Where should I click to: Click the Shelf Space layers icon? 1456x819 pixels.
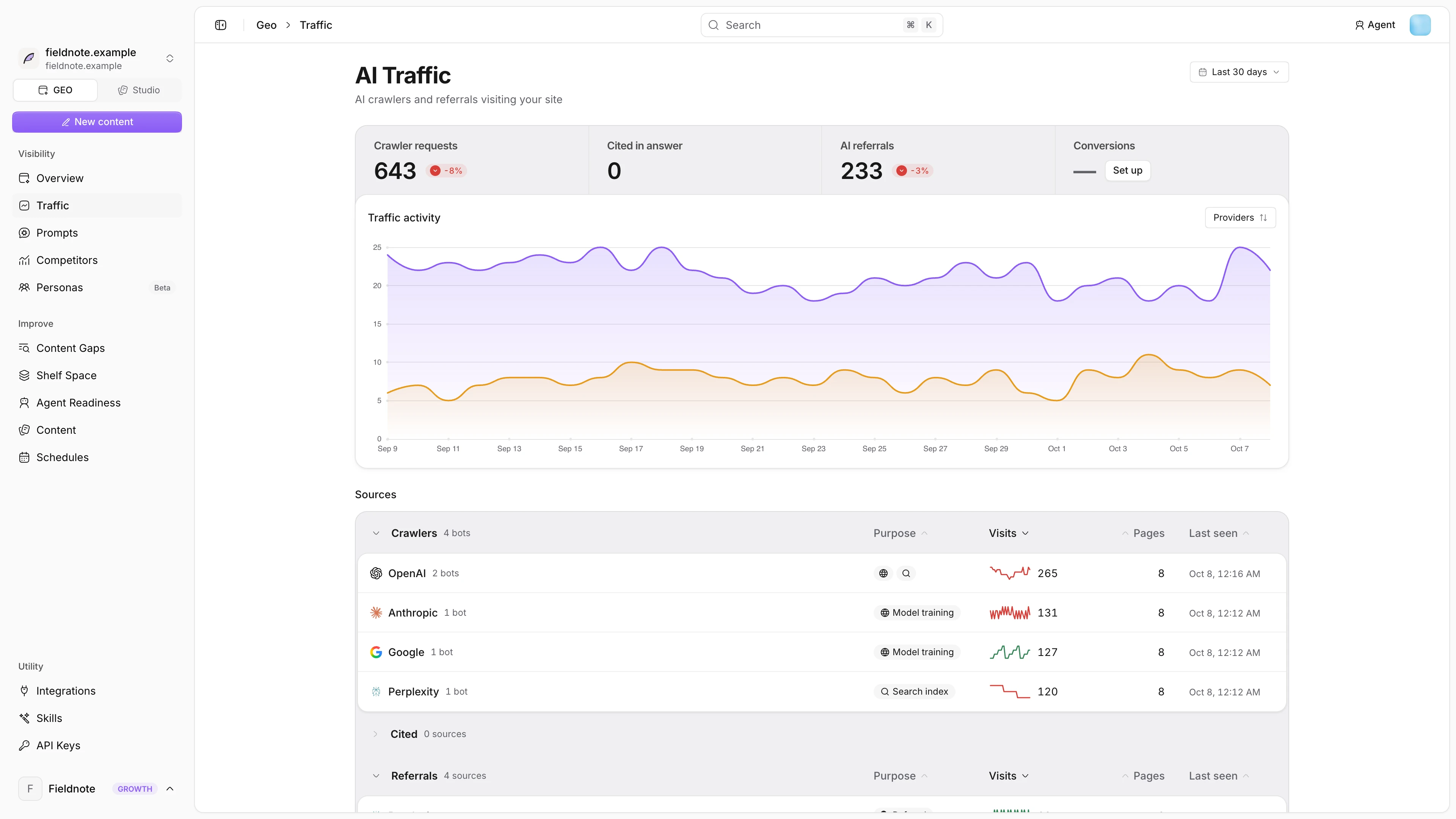point(24,375)
